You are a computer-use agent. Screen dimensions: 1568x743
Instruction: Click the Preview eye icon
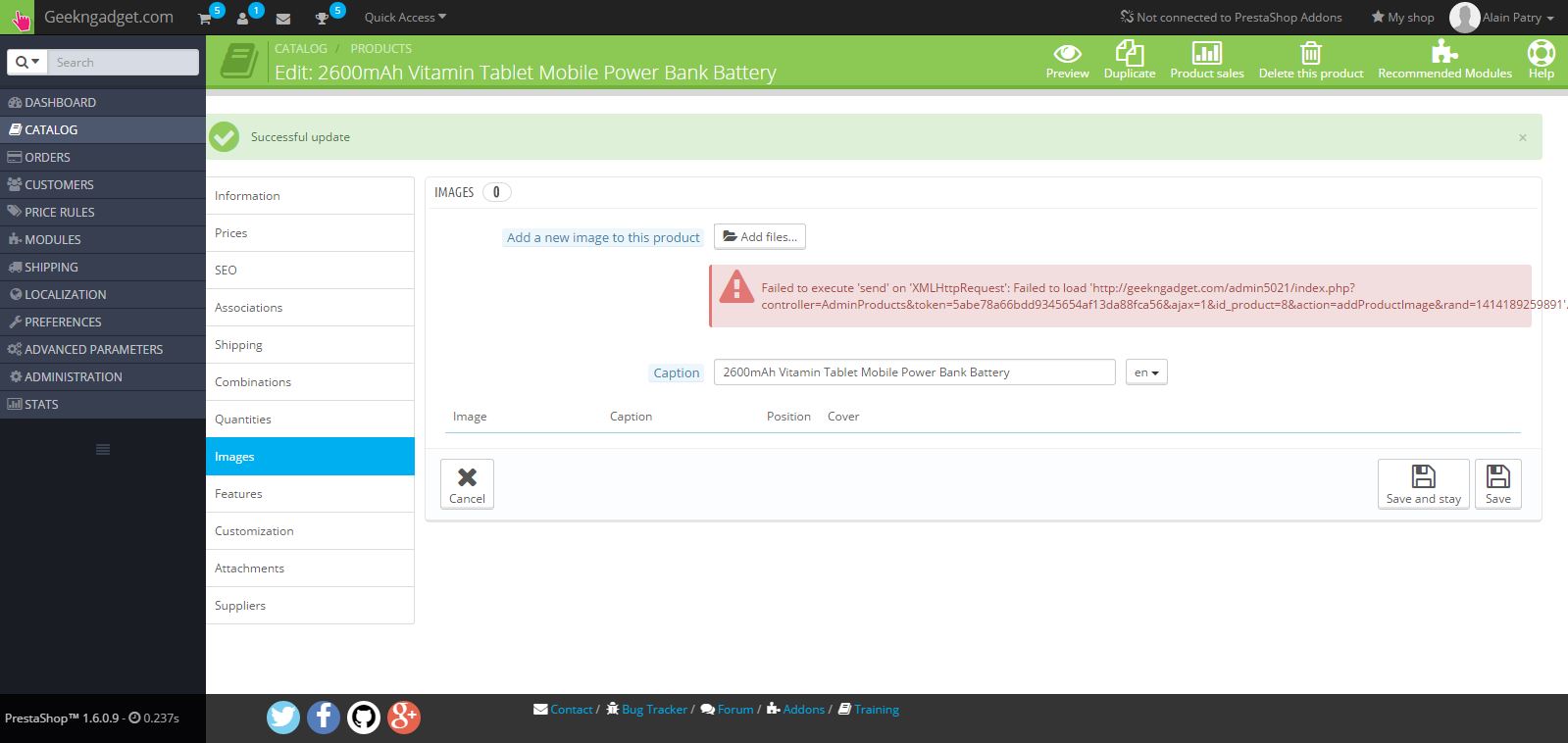pyautogui.click(x=1067, y=53)
